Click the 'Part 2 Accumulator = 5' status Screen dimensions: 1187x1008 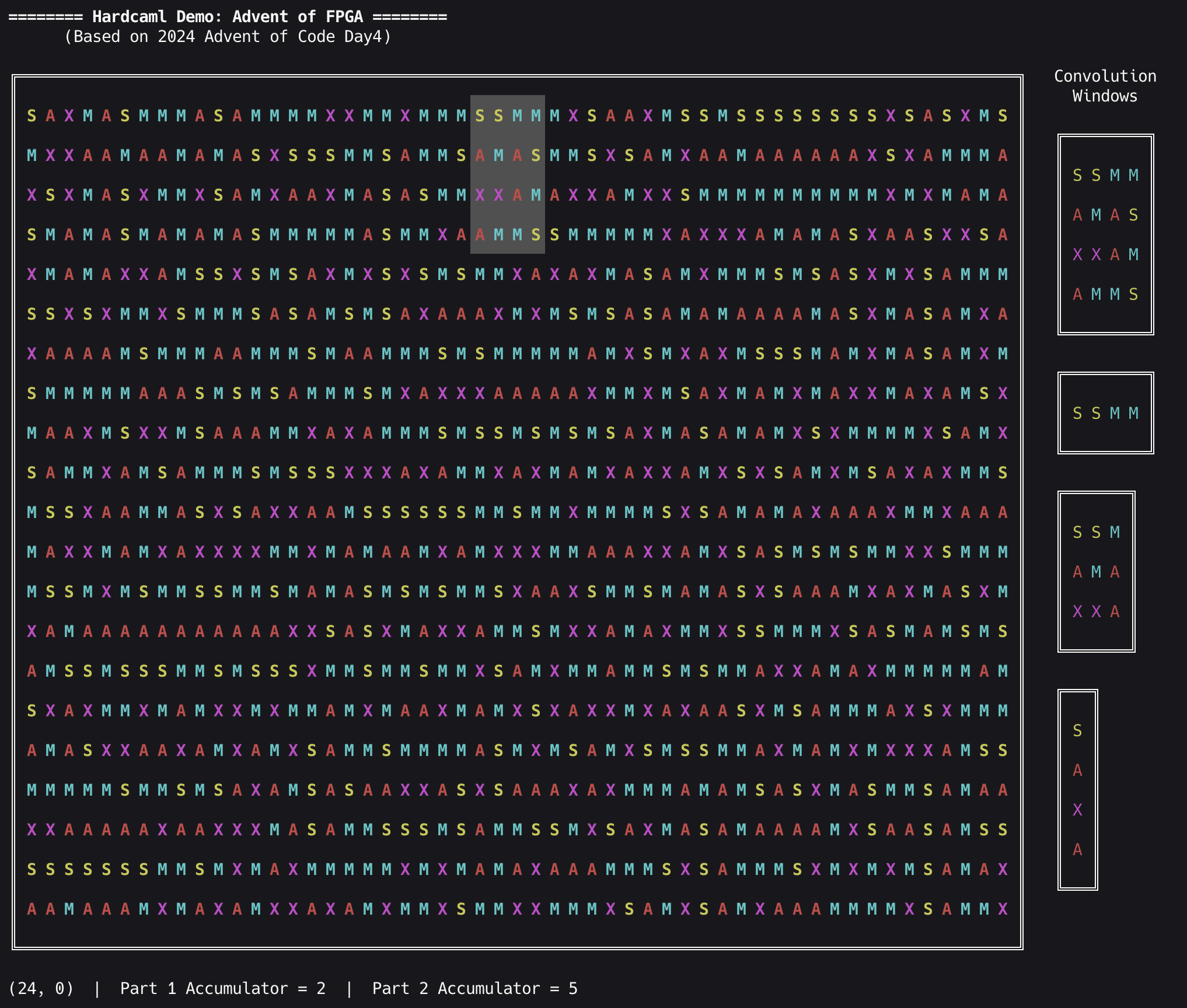[475, 988]
